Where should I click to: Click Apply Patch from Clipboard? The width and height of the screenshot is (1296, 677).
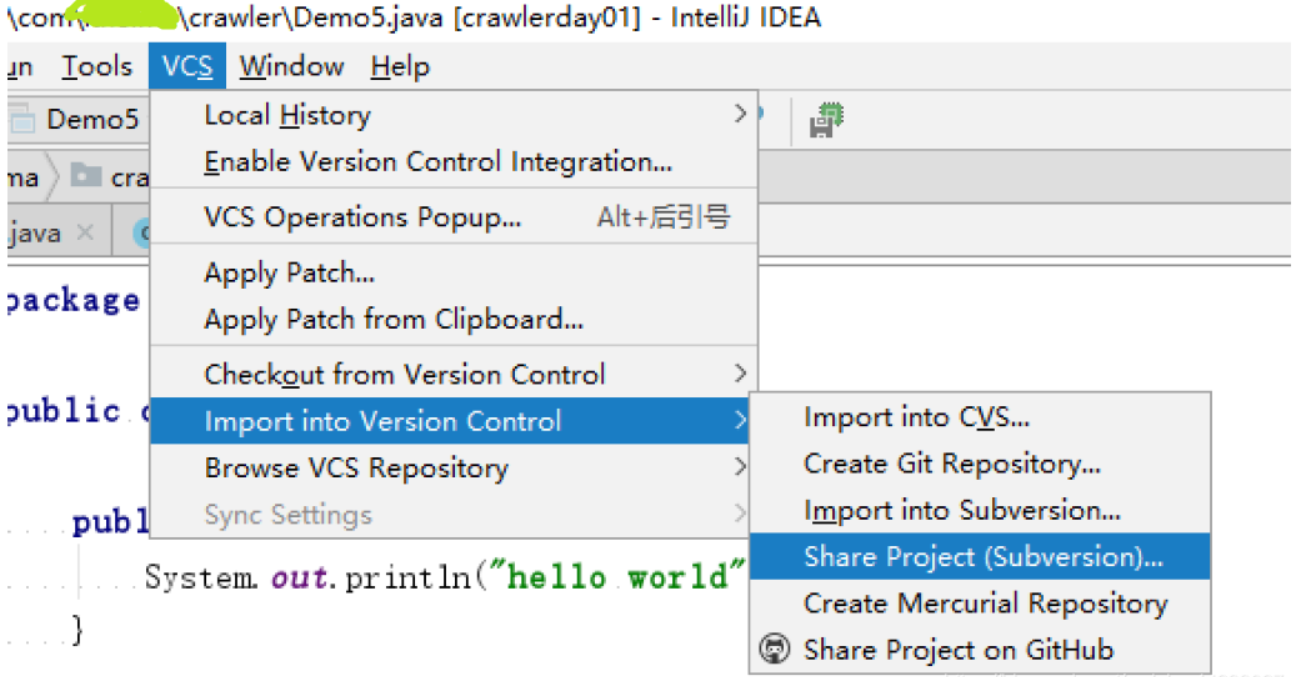click(x=393, y=320)
